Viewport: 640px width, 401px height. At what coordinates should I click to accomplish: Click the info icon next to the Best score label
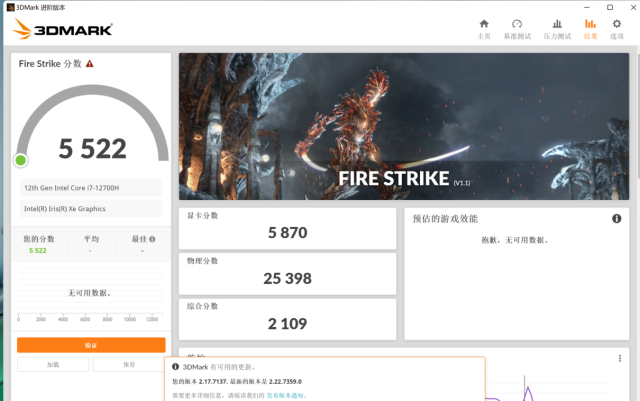click(x=152, y=239)
